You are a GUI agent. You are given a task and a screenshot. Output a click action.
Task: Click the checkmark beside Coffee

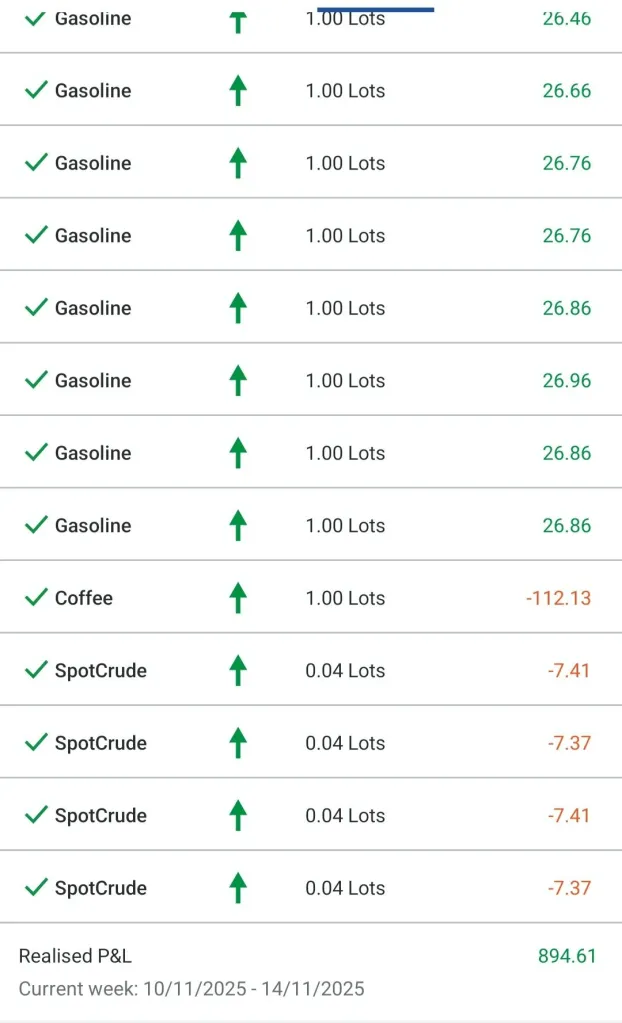pos(36,598)
